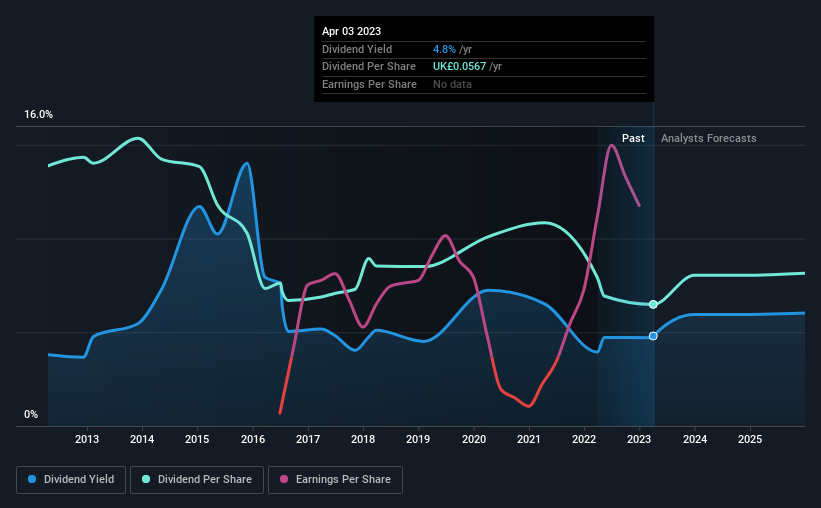Click the 4.8% dividend yield value

444,49
